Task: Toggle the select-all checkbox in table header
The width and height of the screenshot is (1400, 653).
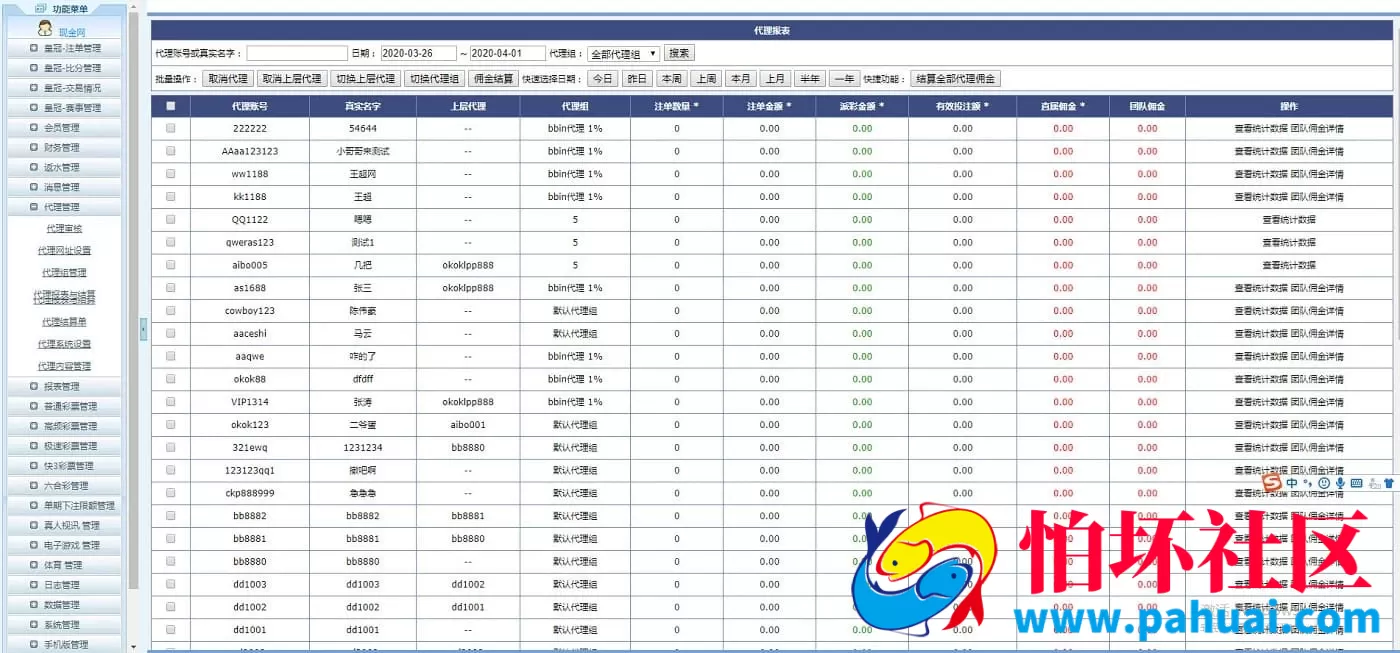Action: pyautogui.click(x=170, y=107)
